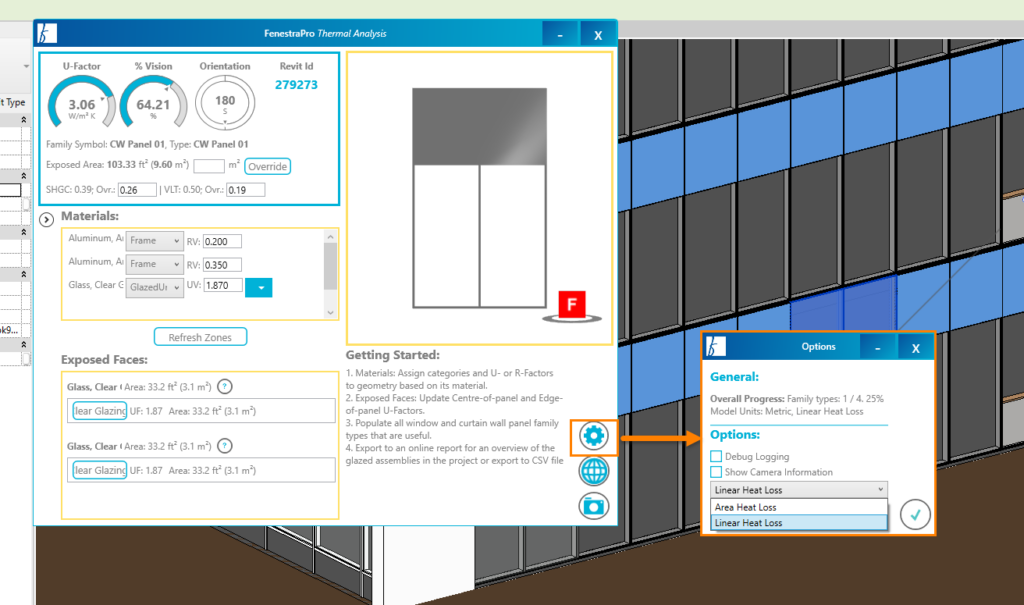Click the highlighted blue panel in 3D view
Screen dimensions: 1024x605
click(842, 307)
